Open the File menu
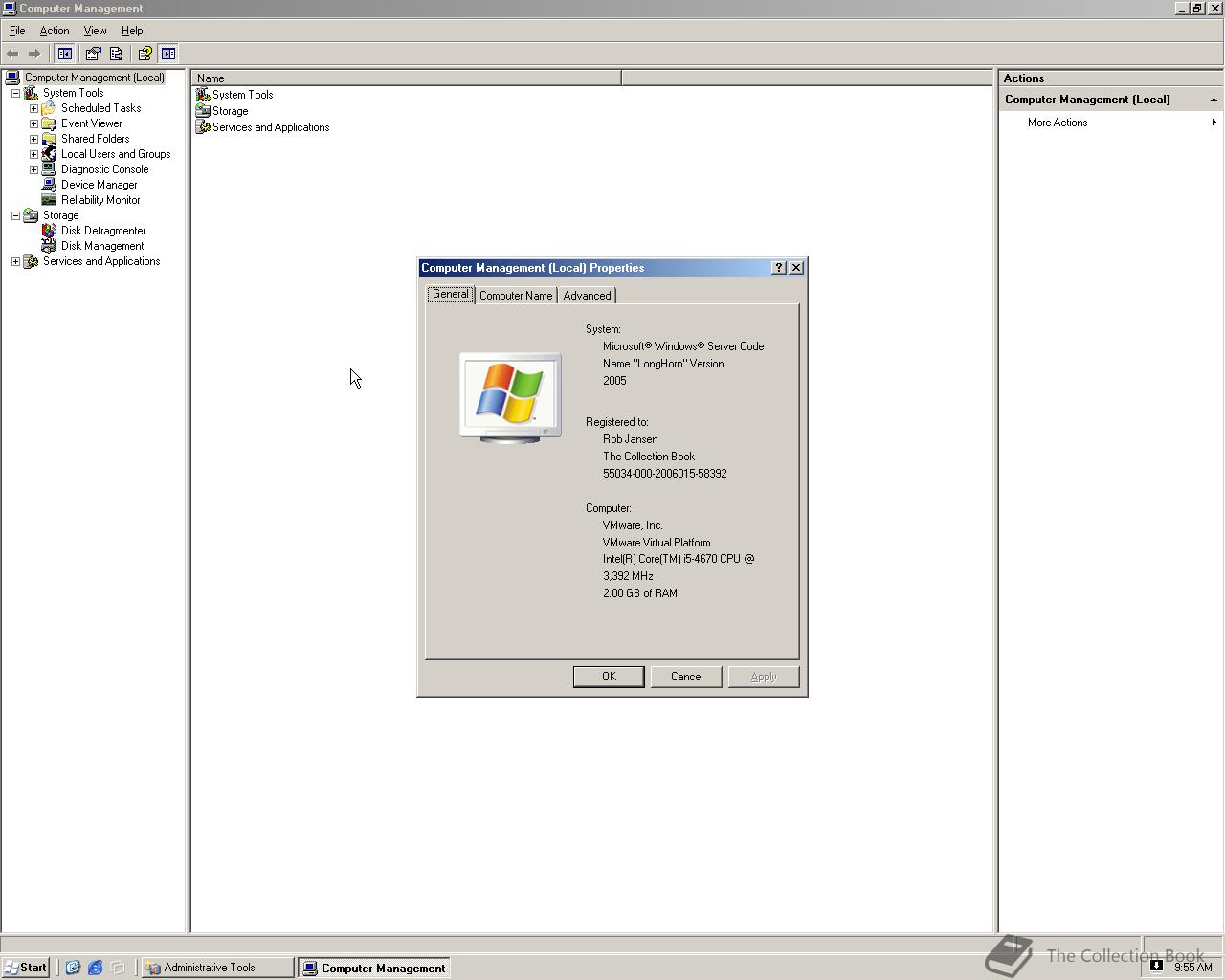The width and height of the screenshot is (1225, 980). click(17, 31)
